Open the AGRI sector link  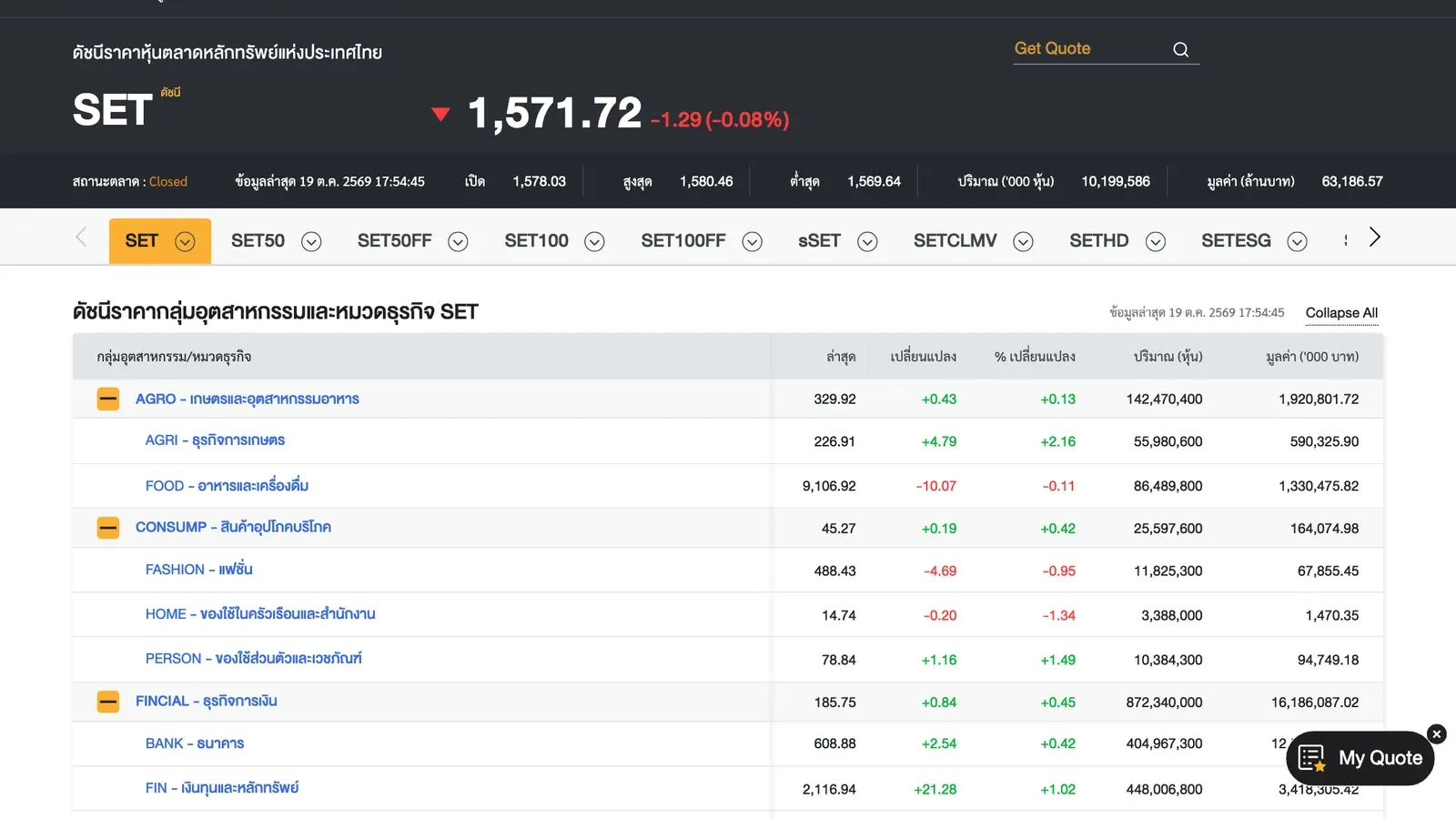click(215, 440)
